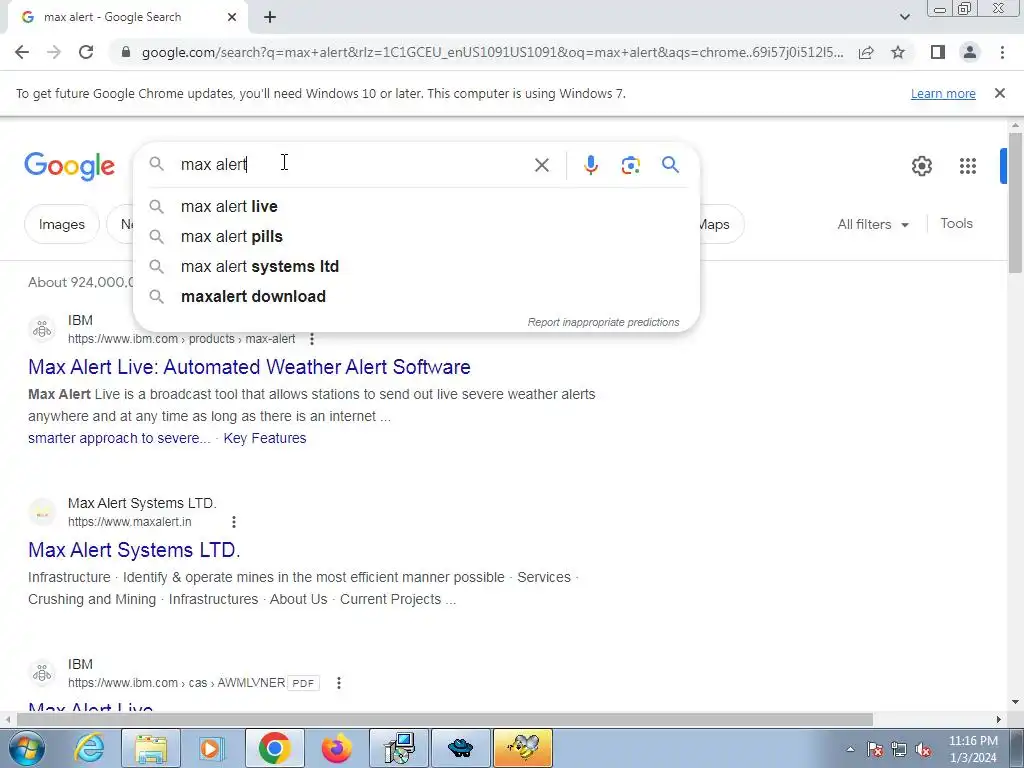Switch to Chrome in the taskbar

click(274, 748)
